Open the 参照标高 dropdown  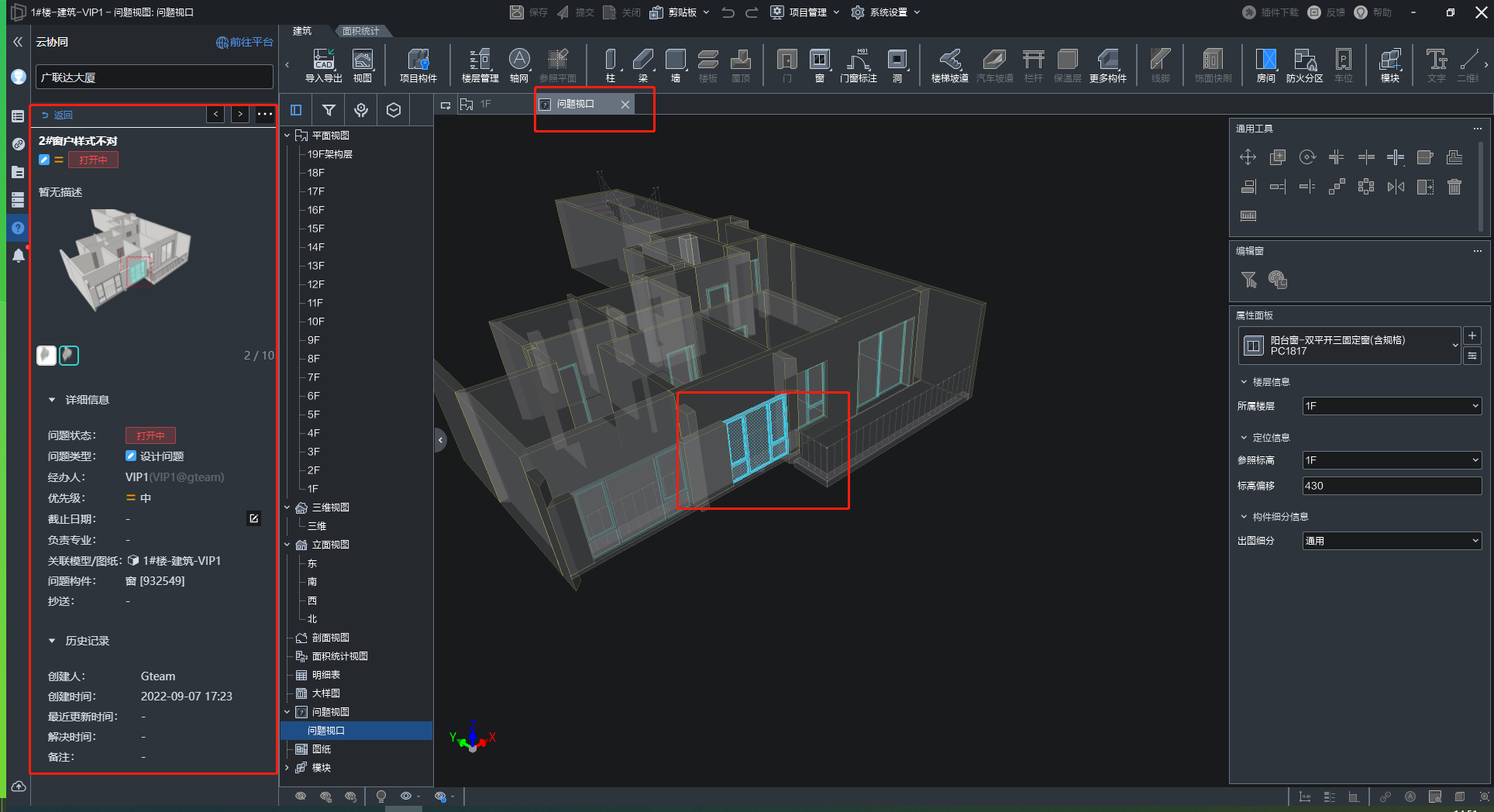[x=1392, y=460]
